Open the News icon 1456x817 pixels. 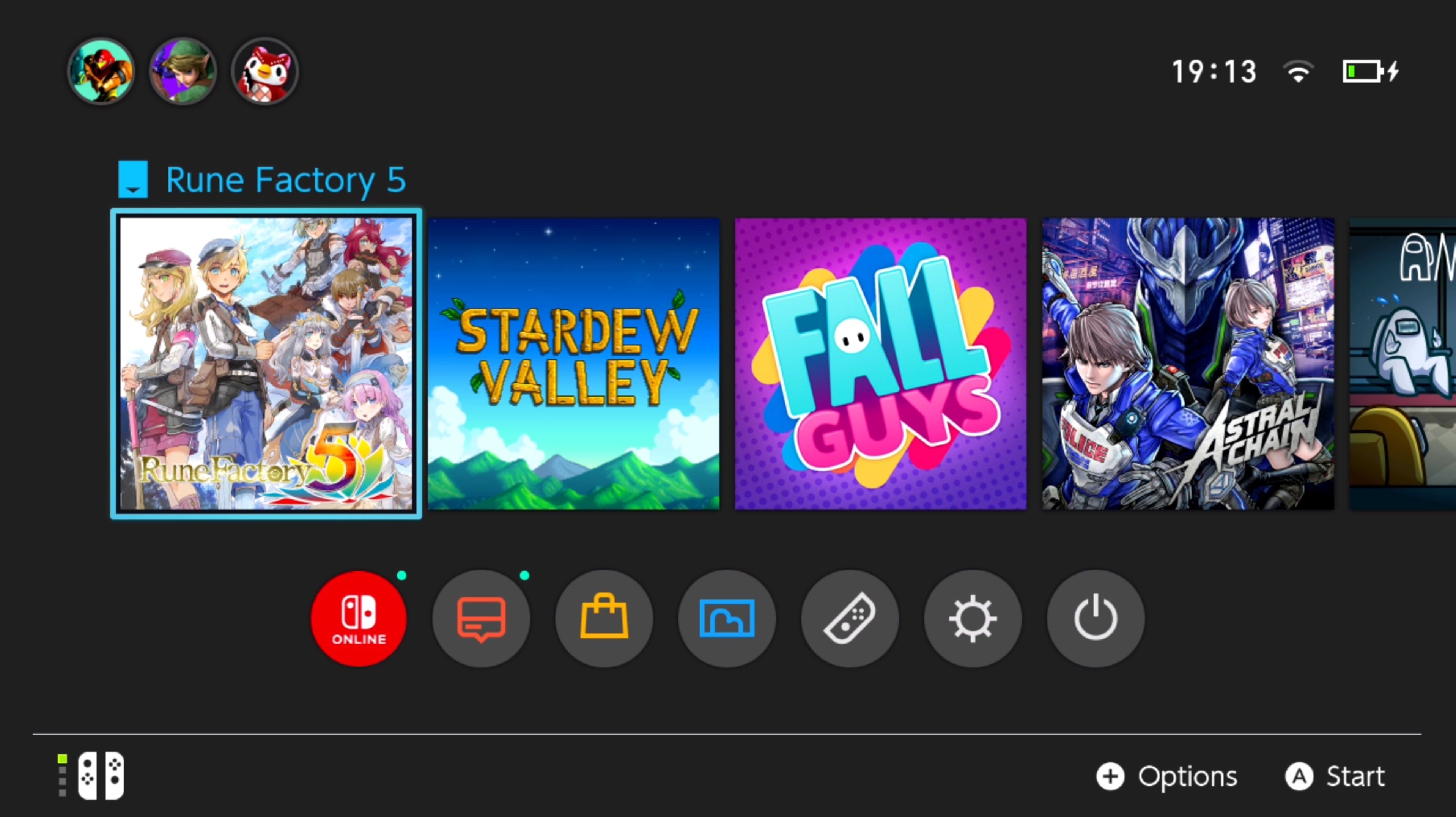[482, 619]
